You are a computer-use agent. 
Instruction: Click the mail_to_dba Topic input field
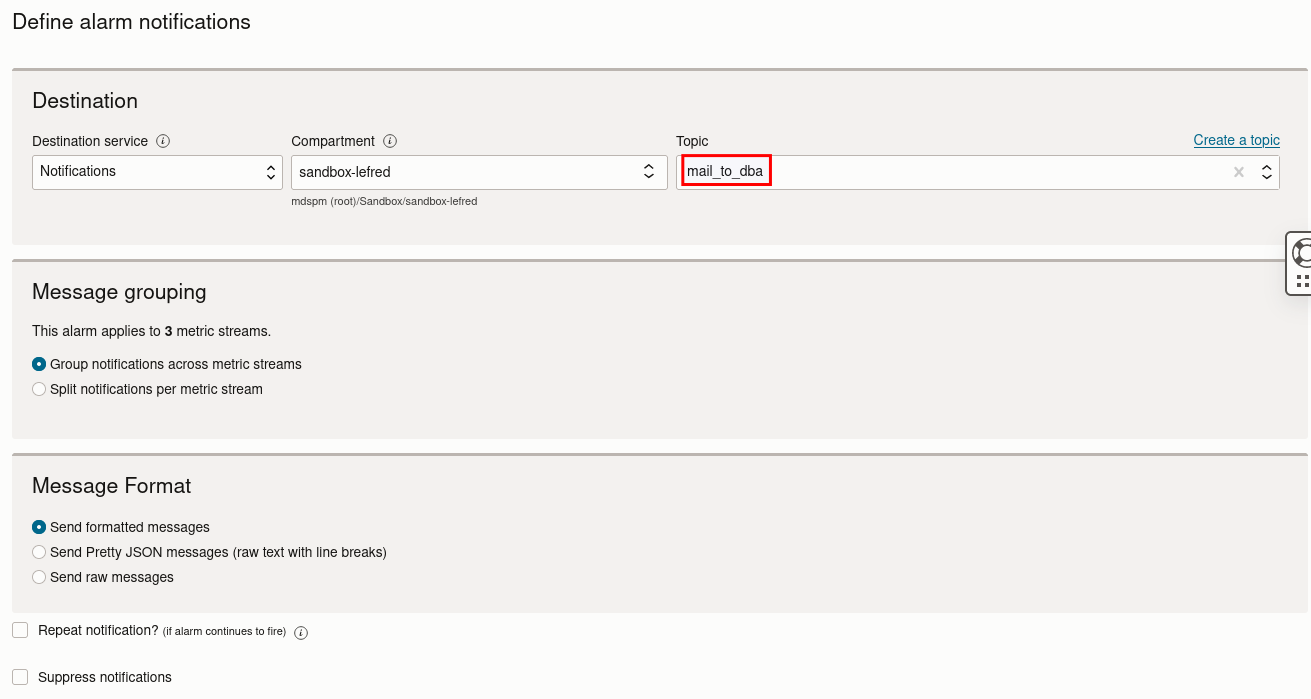[725, 170]
